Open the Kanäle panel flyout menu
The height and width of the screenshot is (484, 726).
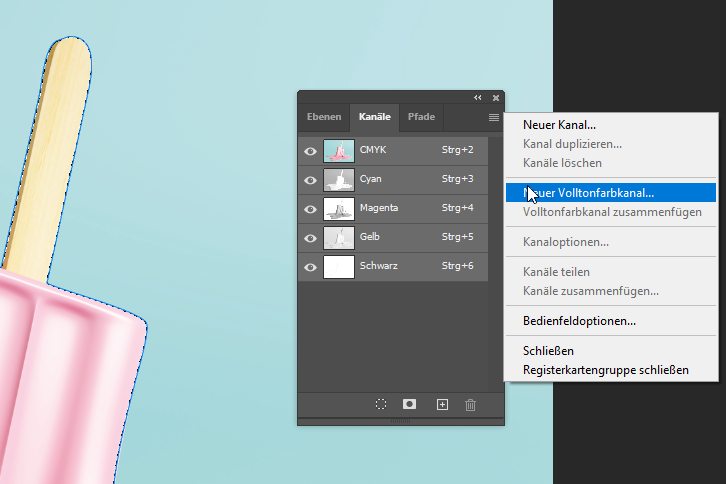[x=494, y=118]
